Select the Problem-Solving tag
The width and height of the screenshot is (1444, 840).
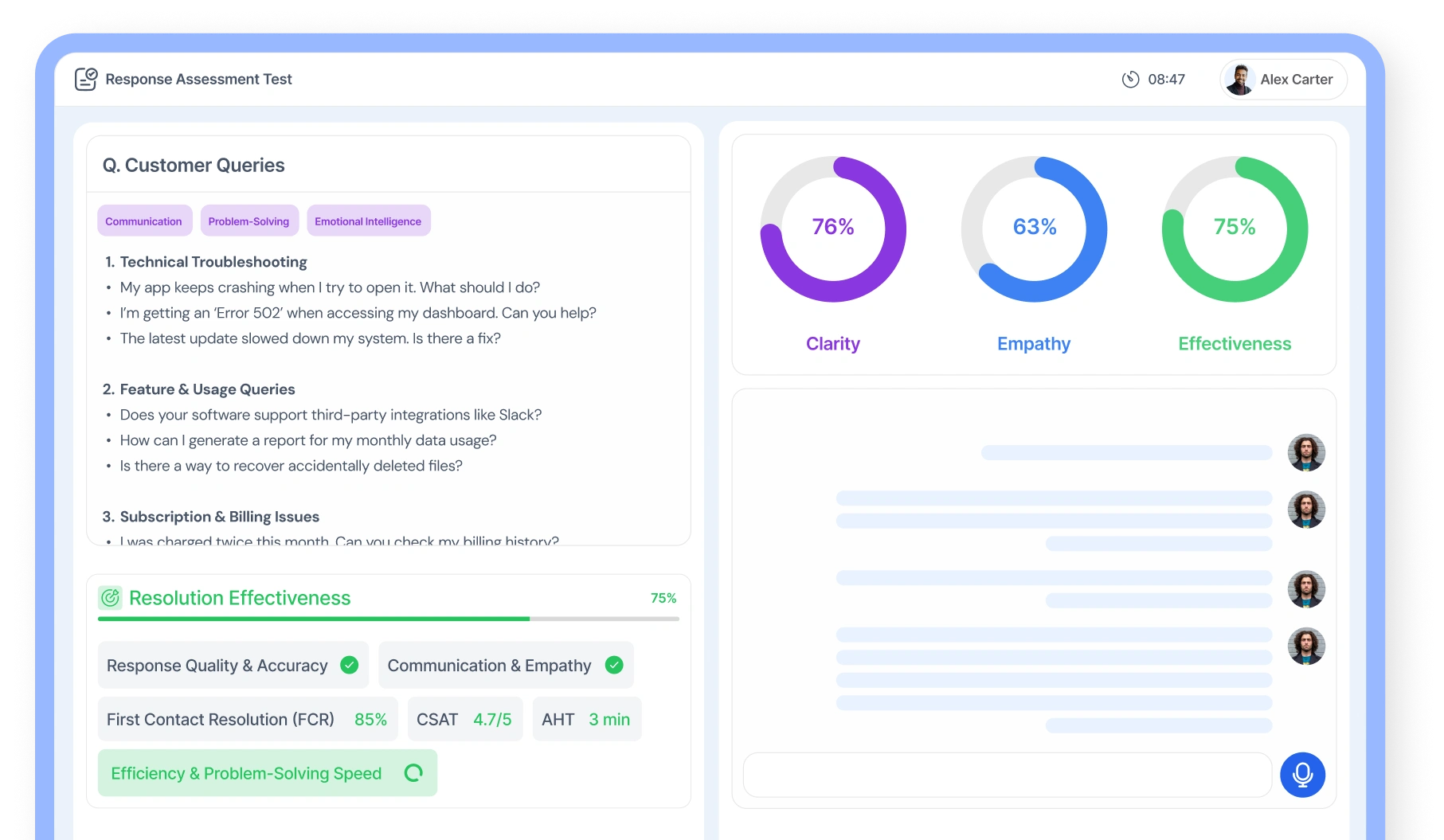coord(249,221)
